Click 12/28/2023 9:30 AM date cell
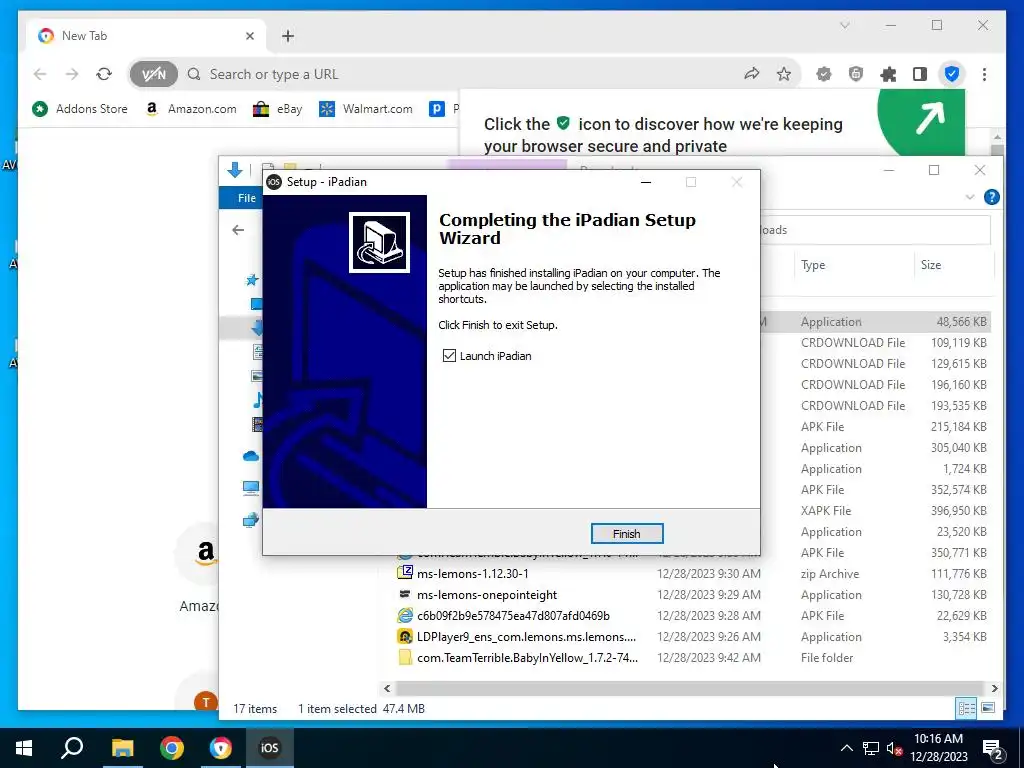1024x768 pixels. (x=709, y=573)
